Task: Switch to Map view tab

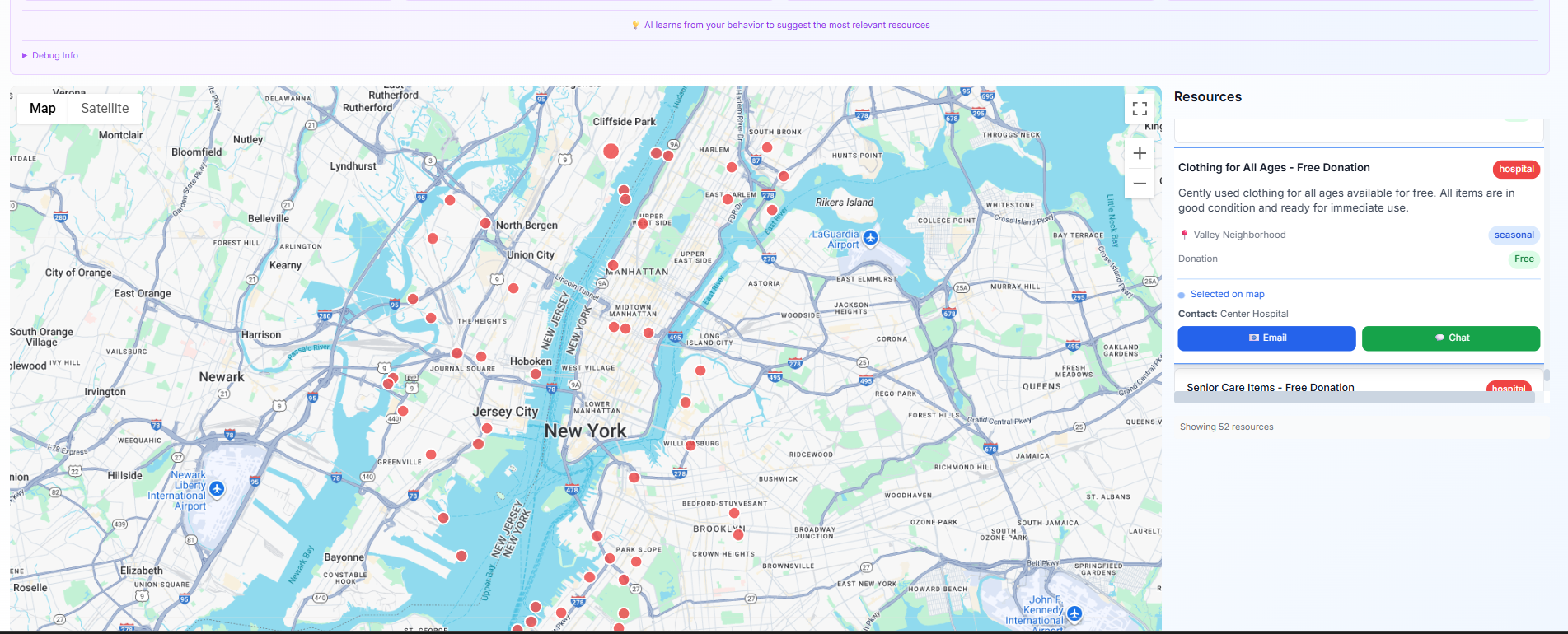Action: 43,108
